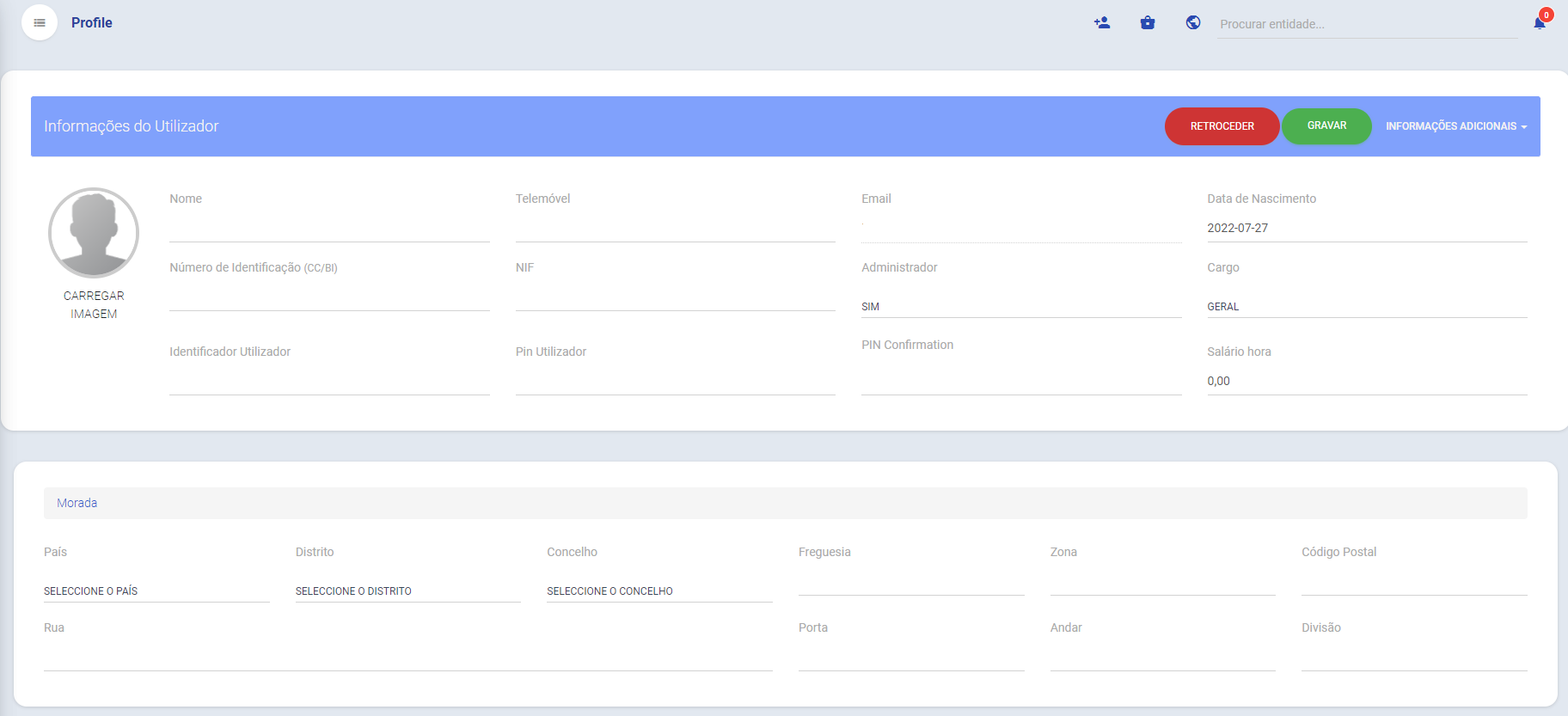This screenshot has height=716, width=1568.
Task: Expand Informações Adicionais dropdown
Action: 1455,126
